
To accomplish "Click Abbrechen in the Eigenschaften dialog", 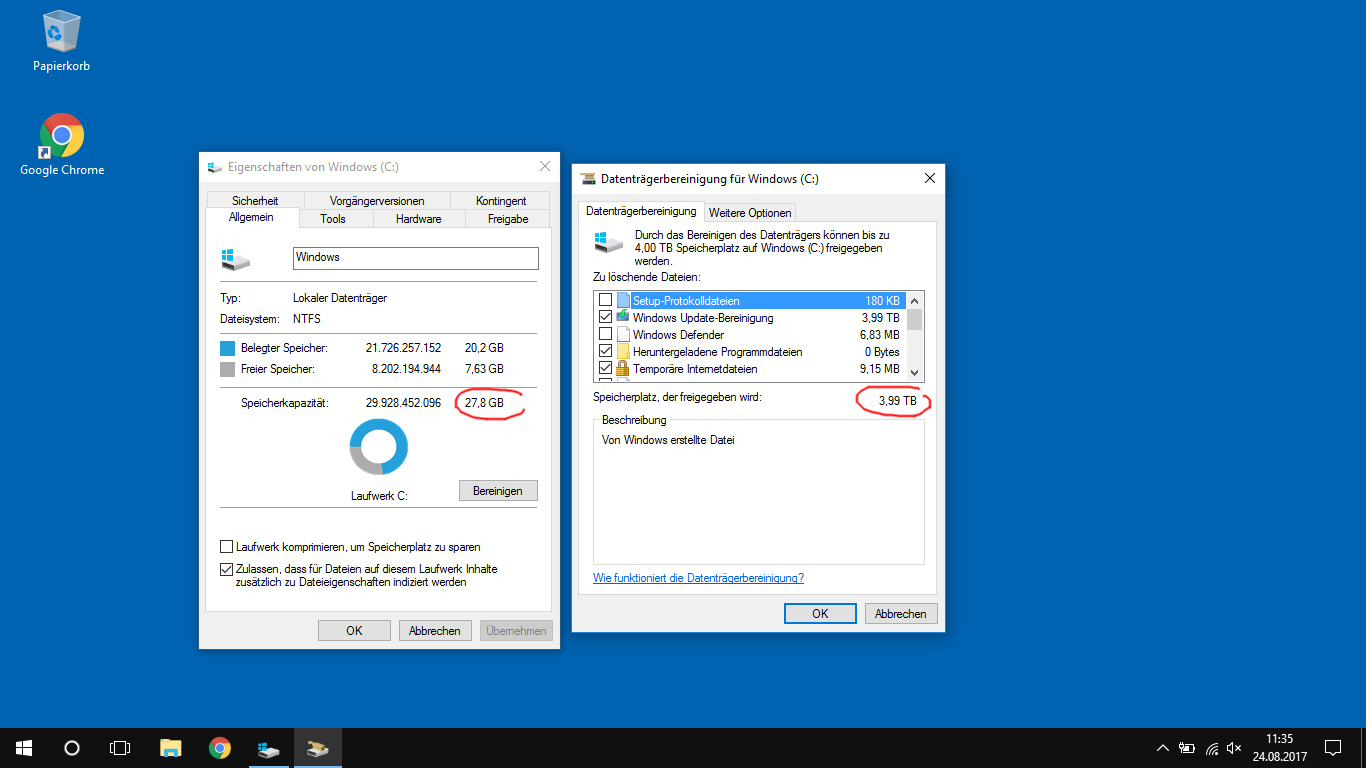I will pos(435,631).
